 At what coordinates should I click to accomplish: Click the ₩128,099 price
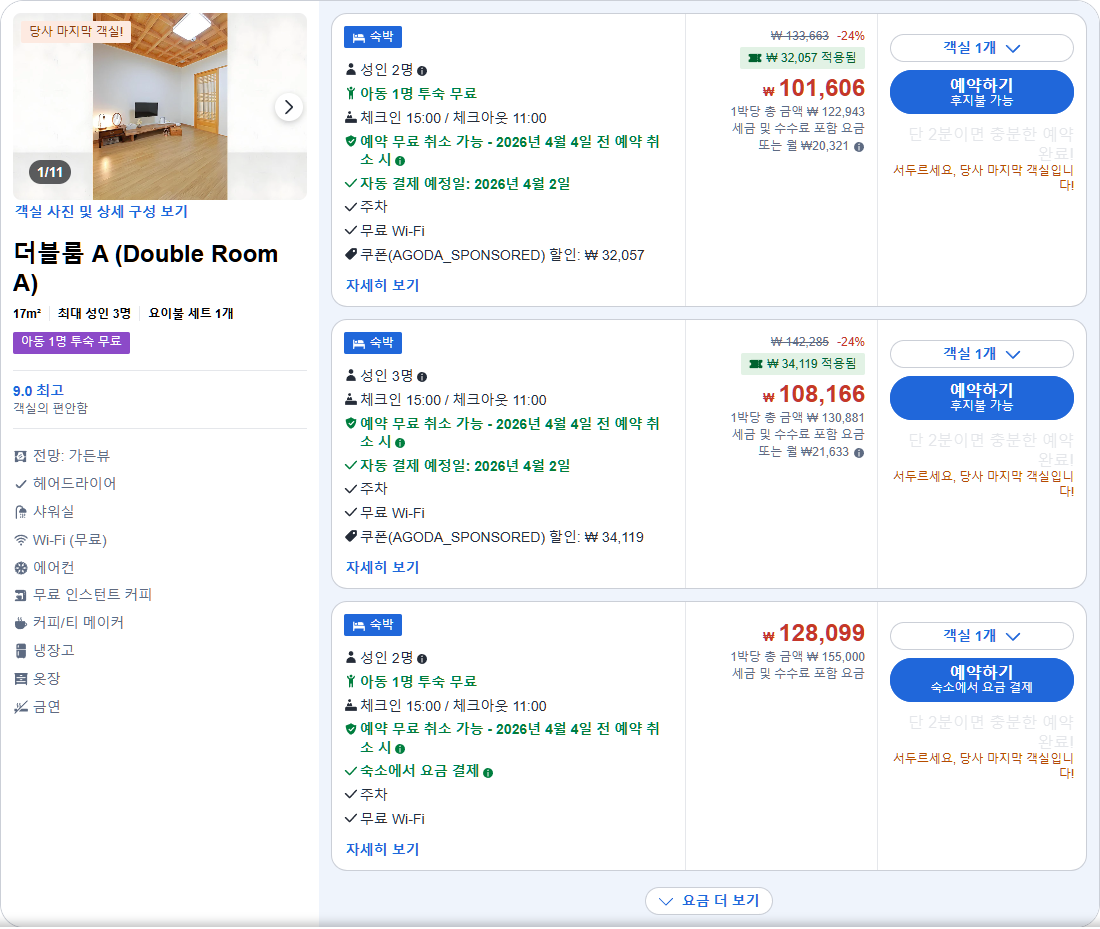click(x=814, y=633)
